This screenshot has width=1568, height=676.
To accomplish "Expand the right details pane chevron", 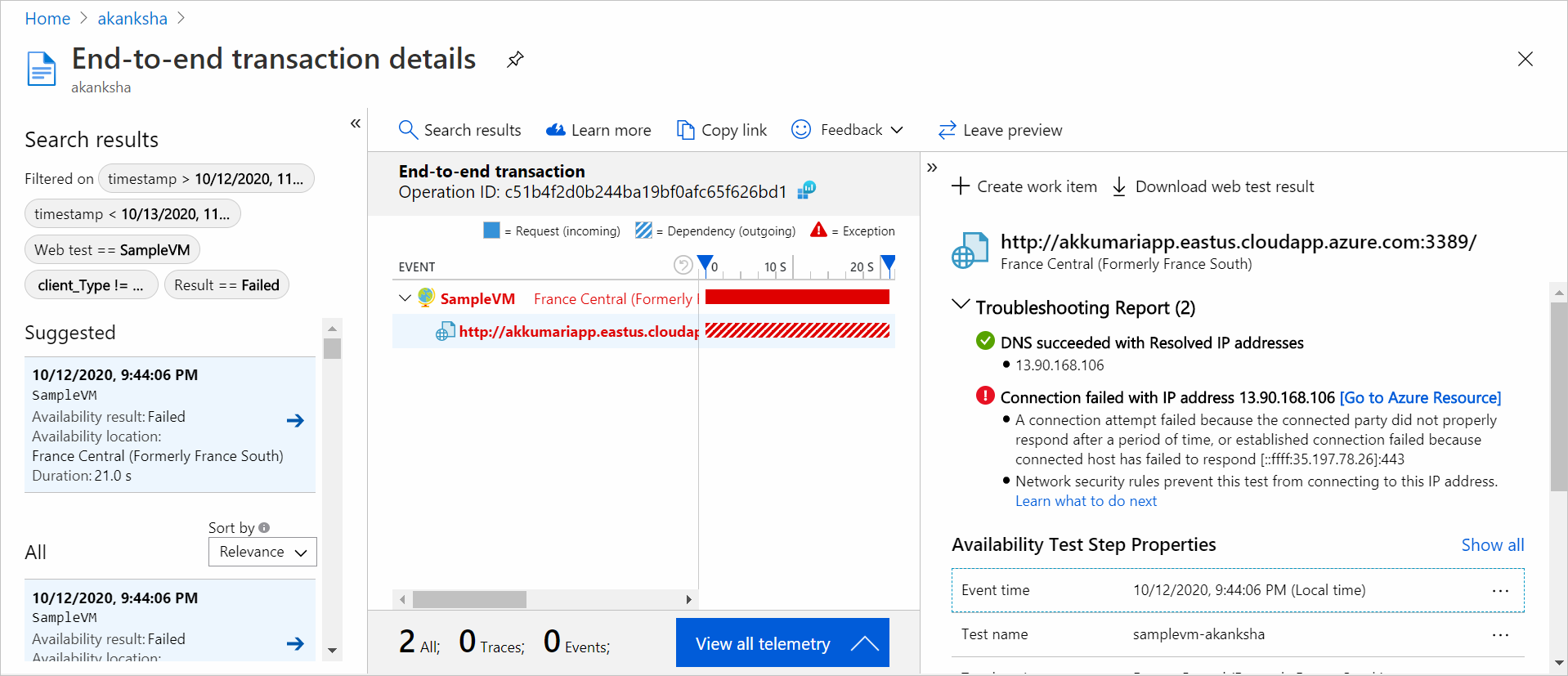I will tap(932, 168).
